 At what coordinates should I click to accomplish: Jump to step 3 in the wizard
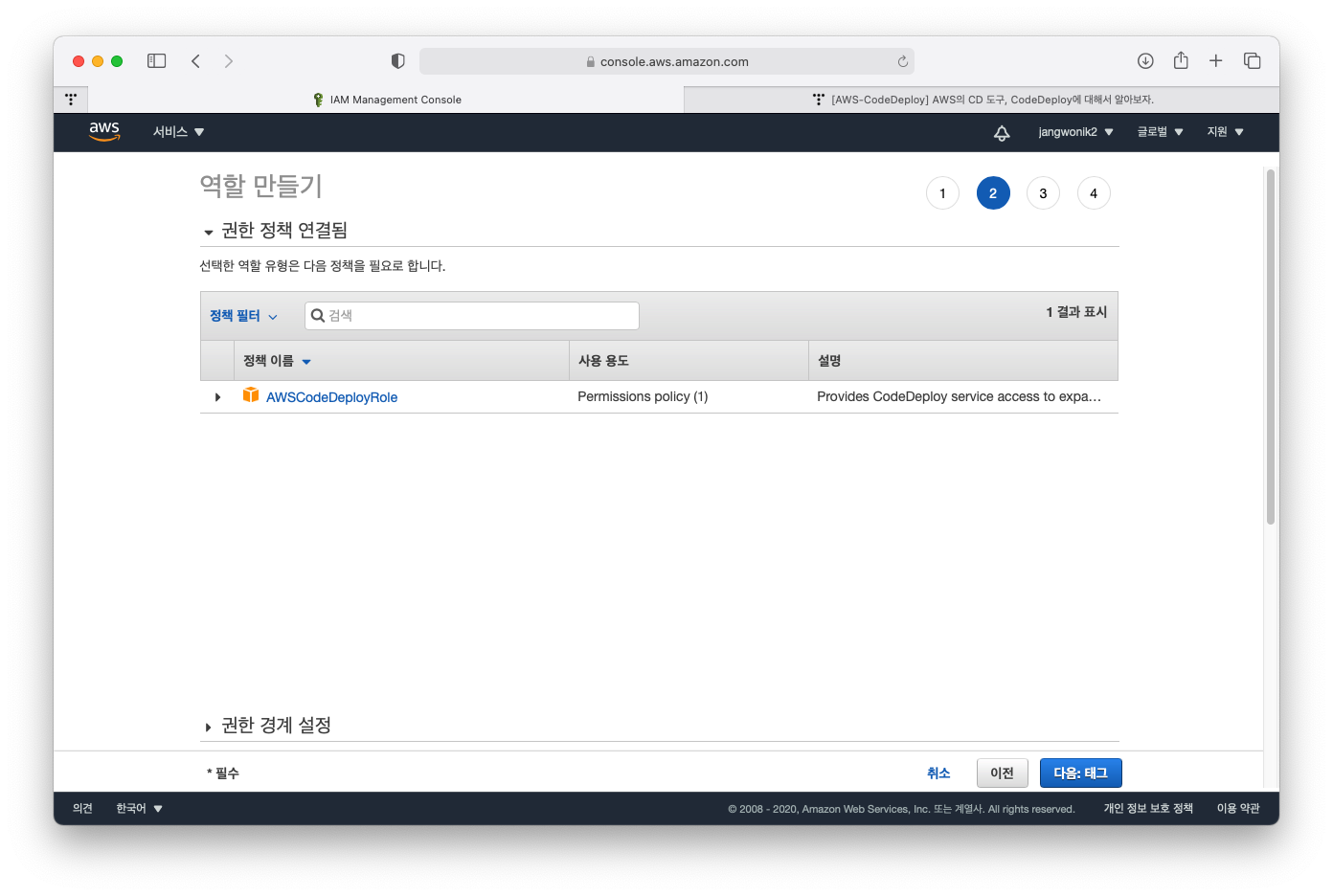(1043, 193)
